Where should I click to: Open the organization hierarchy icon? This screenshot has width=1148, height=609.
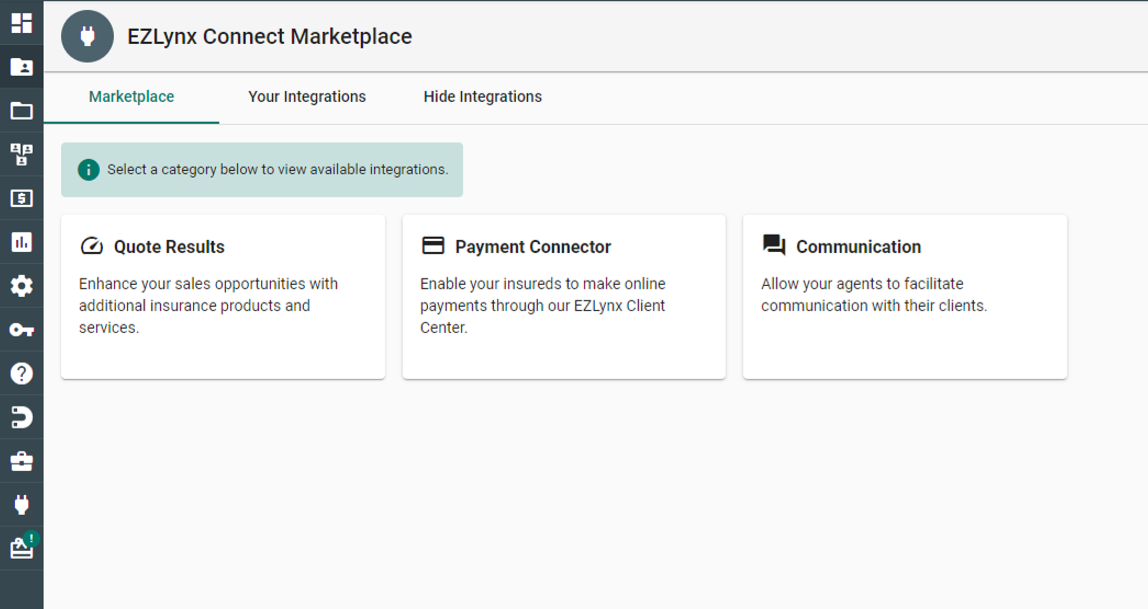[x=21, y=154]
